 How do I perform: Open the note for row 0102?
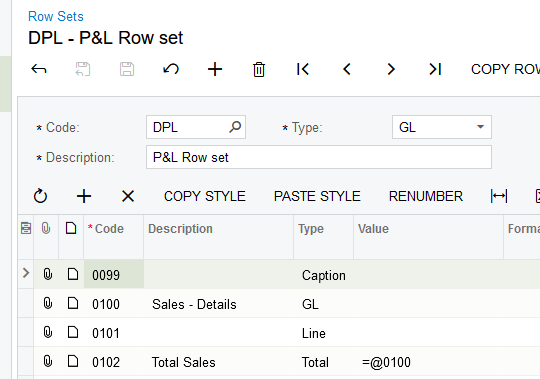73,361
